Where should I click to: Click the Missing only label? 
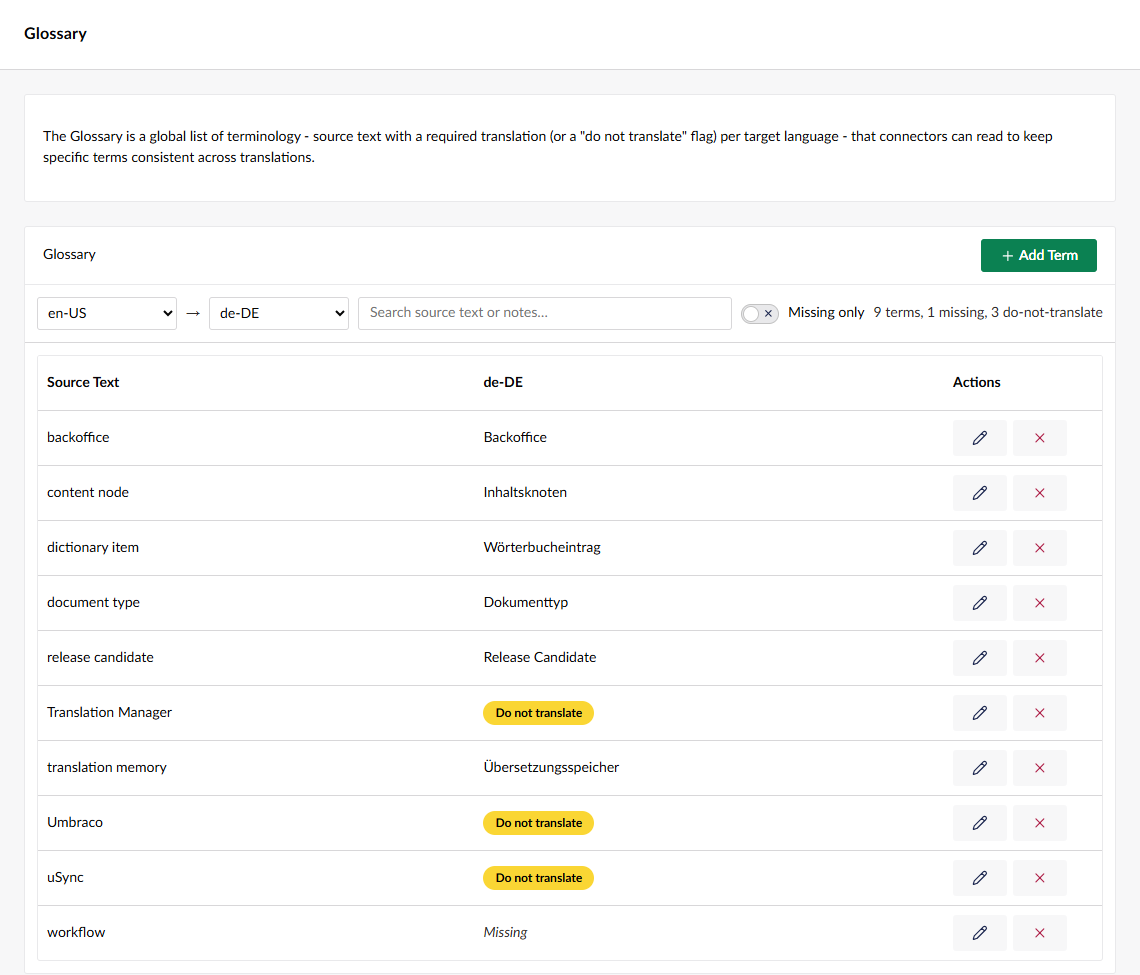point(826,313)
